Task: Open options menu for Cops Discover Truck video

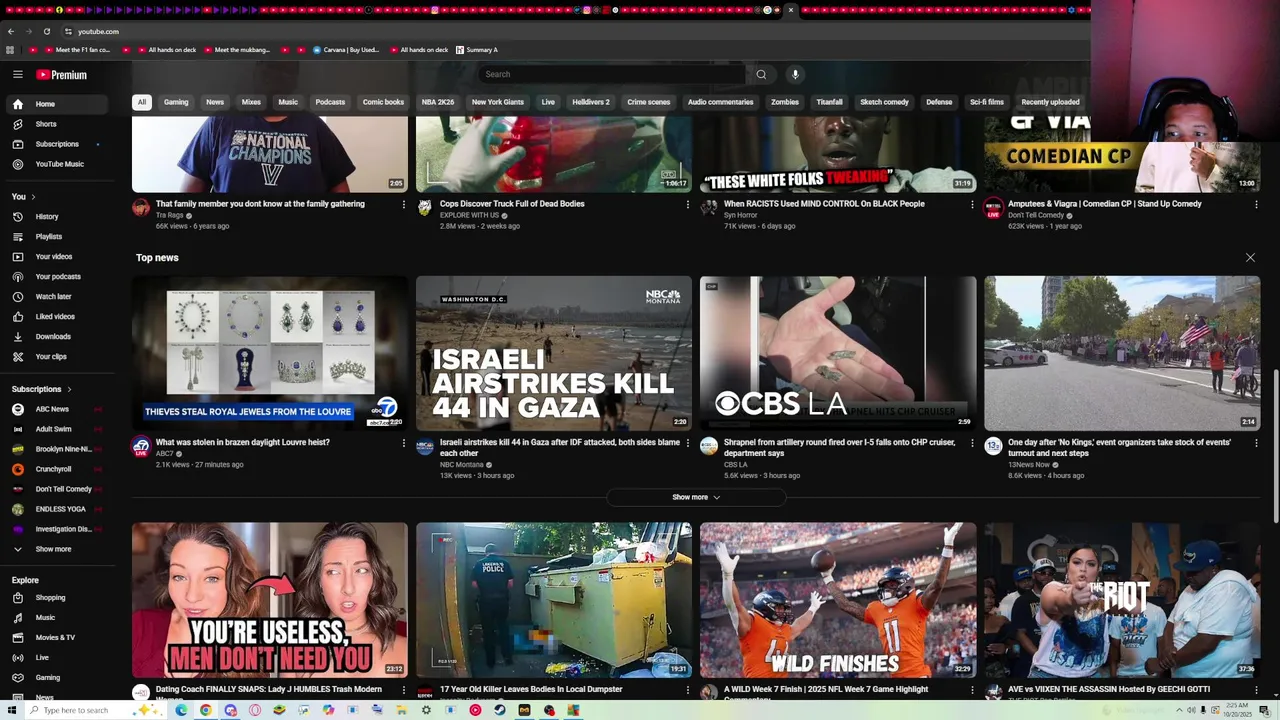Action: [688, 204]
